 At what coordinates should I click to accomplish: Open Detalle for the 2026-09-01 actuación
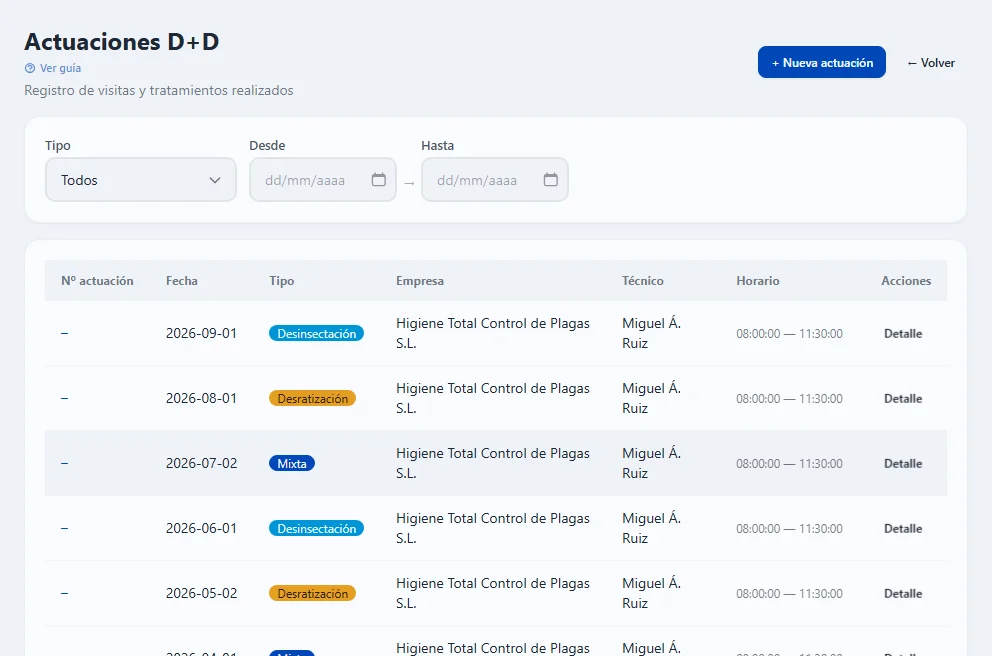(x=903, y=333)
